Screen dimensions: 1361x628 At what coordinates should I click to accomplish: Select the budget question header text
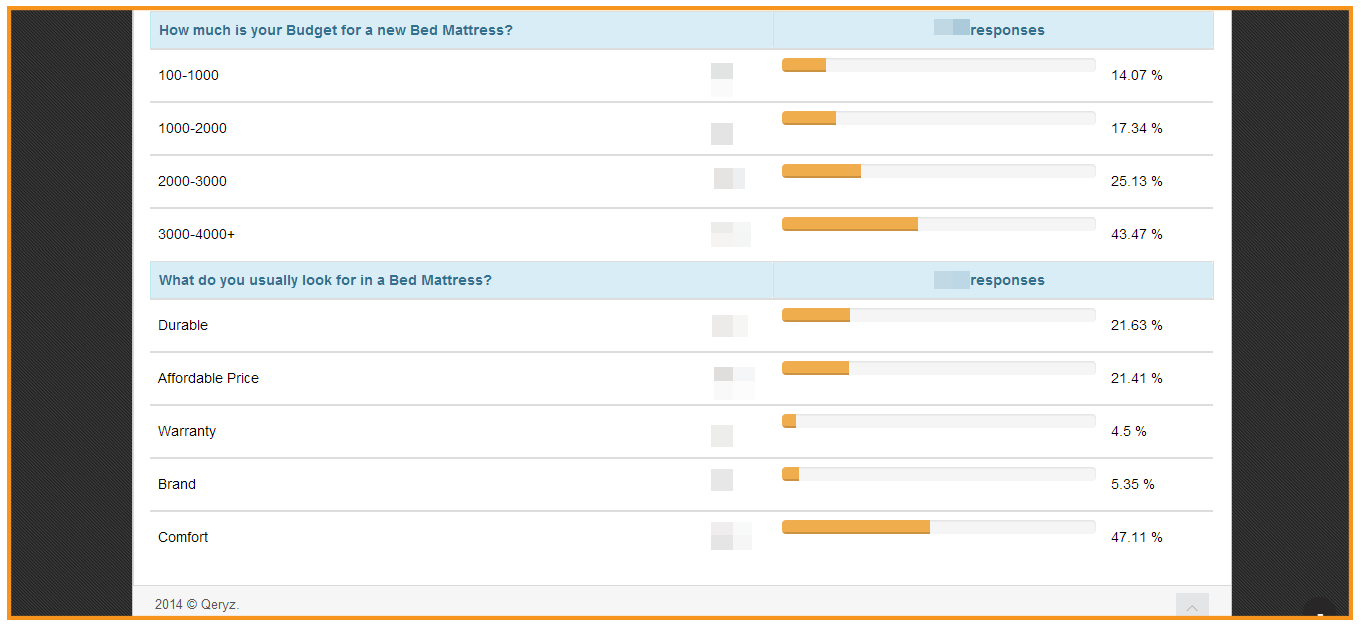335,30
